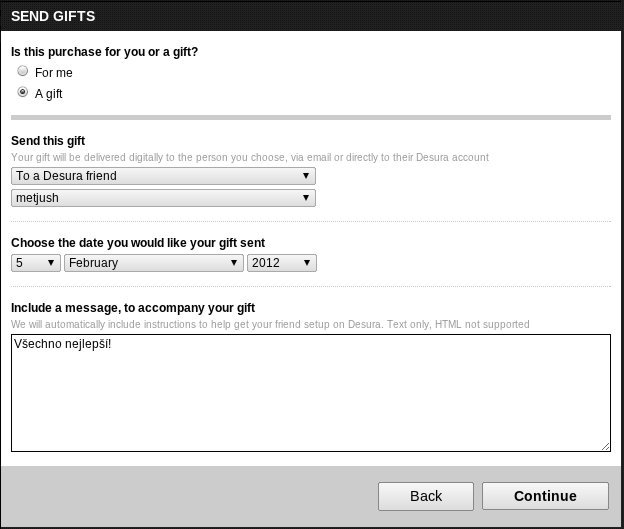Select the "For me" radio button
The height and width of the screenshot is (529, 624).
click(23, 72)
